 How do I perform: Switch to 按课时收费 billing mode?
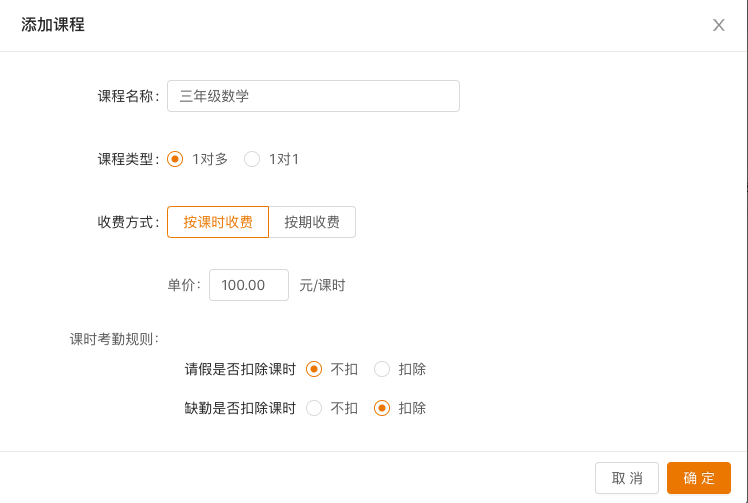tap(218, 222)
